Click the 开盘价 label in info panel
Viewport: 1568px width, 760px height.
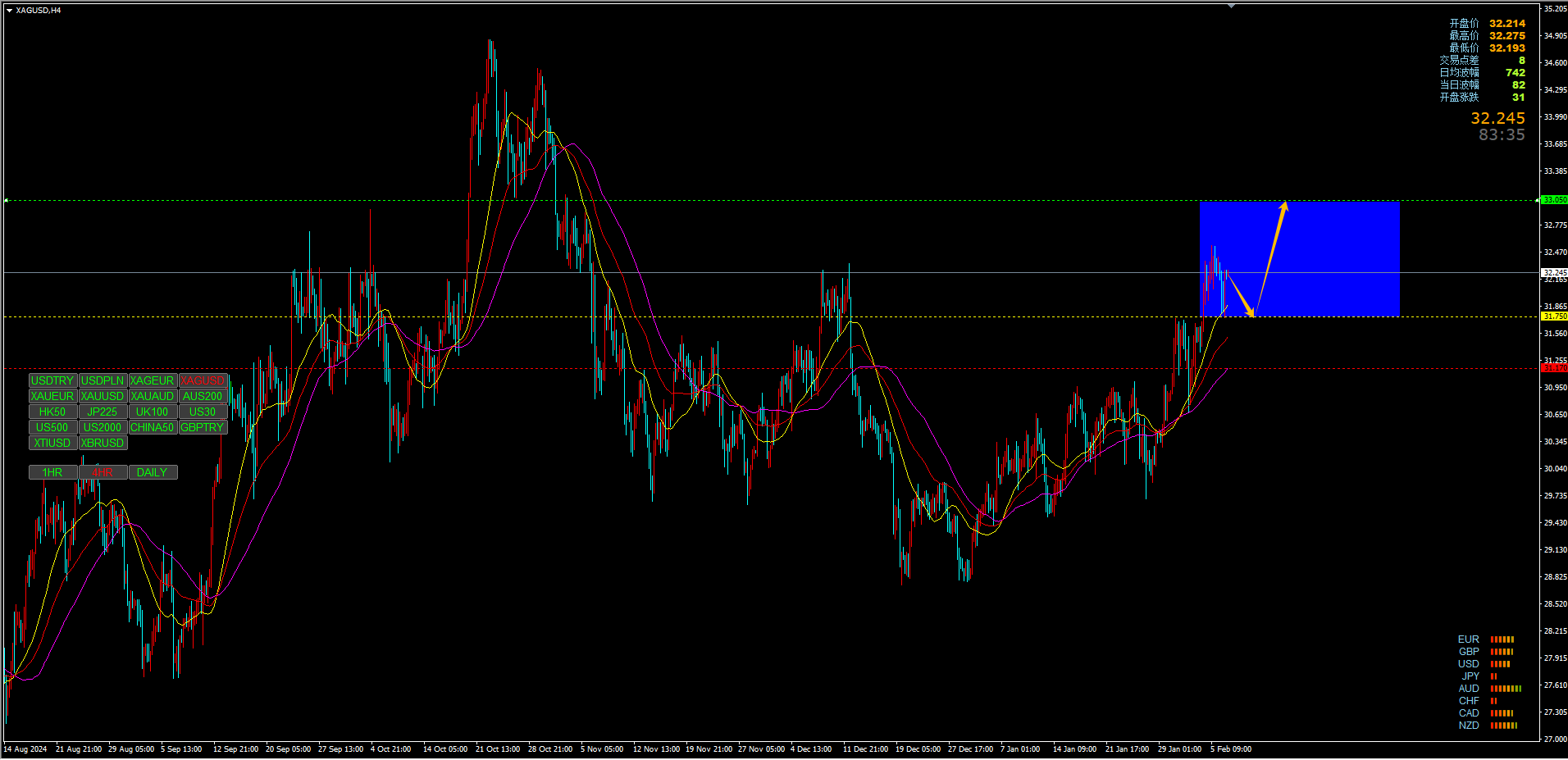tap(1464, 24)
